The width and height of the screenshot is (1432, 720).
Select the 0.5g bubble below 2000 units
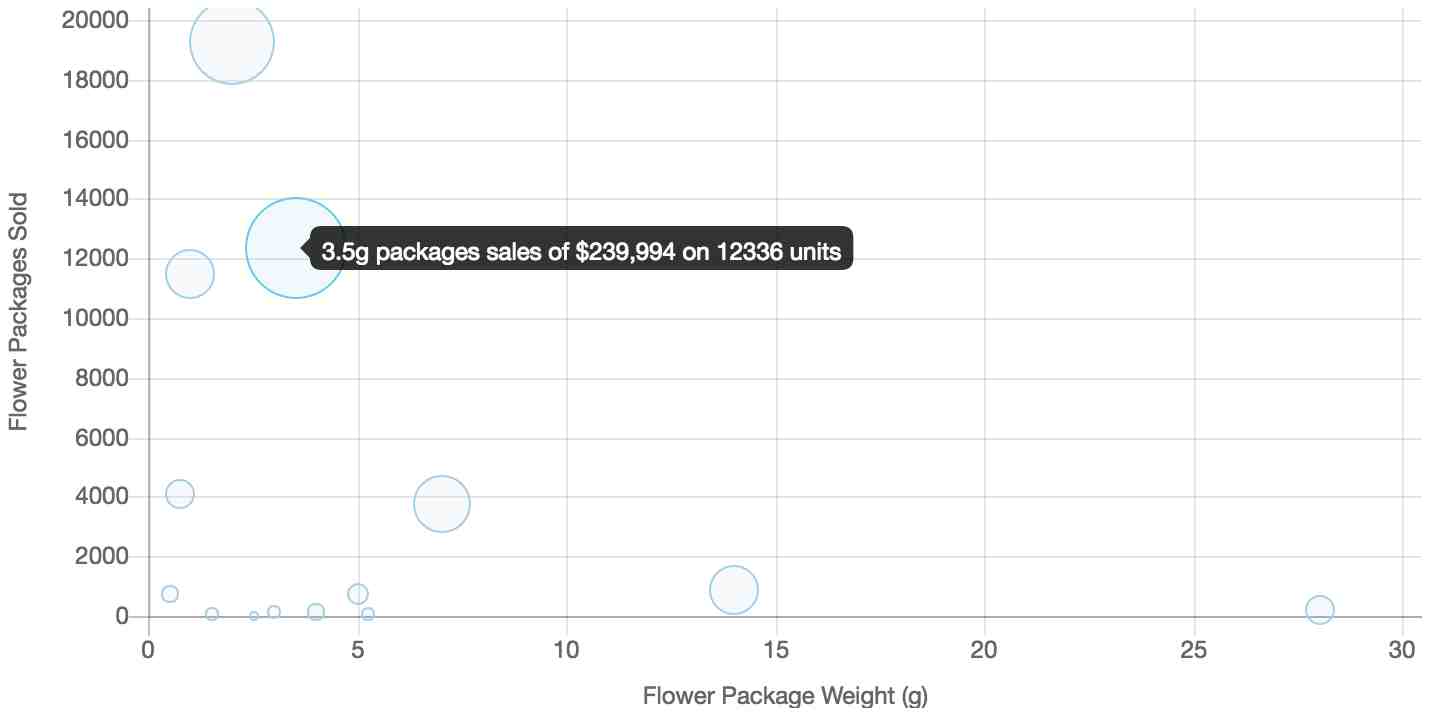pyautogui.click(x=170, y=594)
